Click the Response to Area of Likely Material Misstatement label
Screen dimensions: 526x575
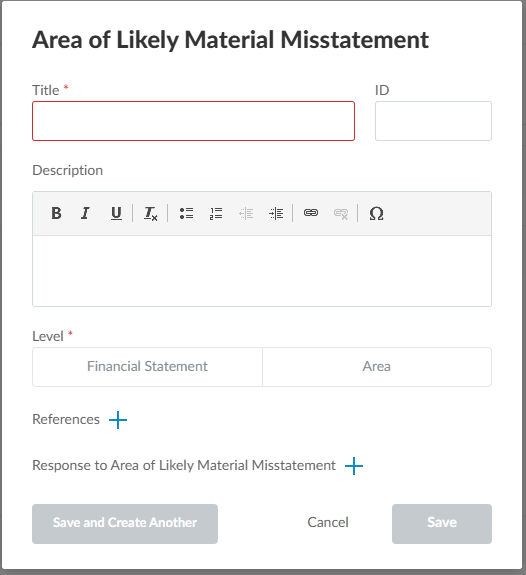(184, 465)
